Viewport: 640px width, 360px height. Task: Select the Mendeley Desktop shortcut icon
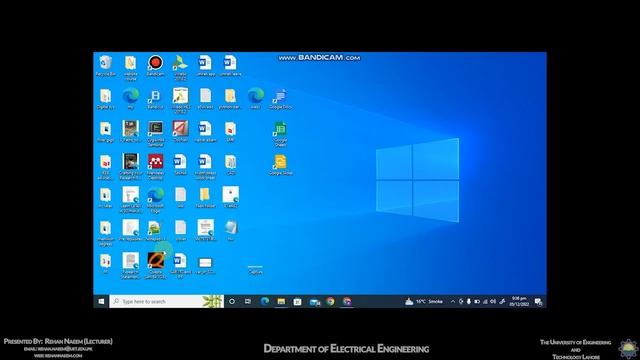pyautogui.click(x=156, y=167)
